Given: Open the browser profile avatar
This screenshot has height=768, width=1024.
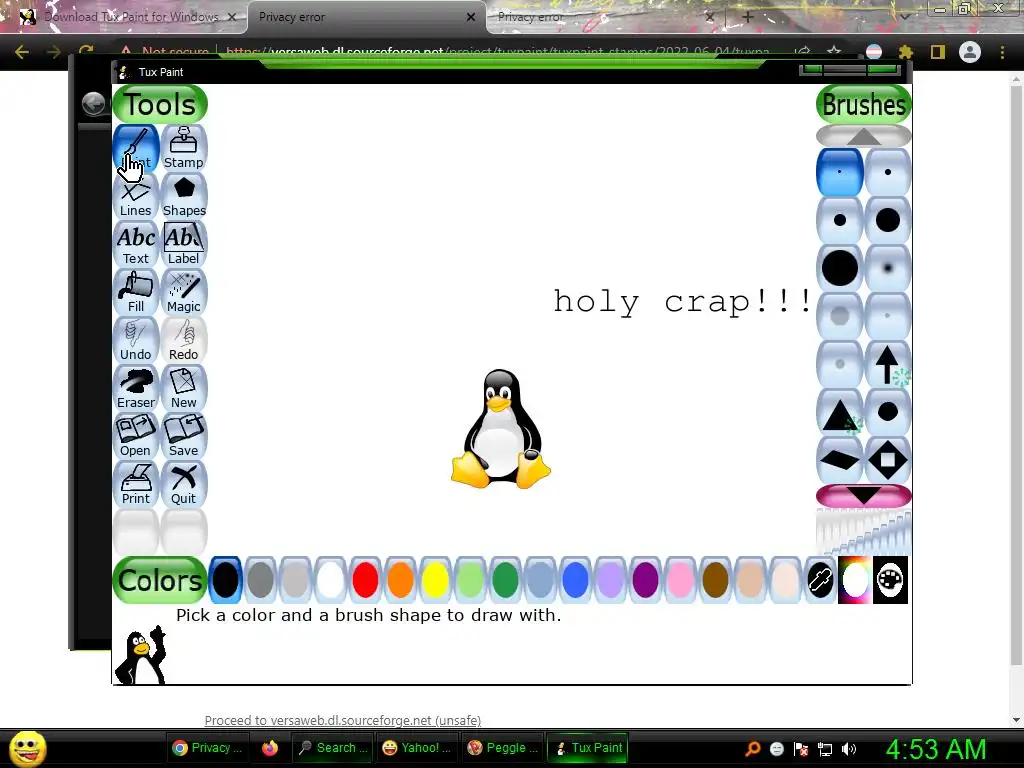Looking at the screenshot, I should point(970,52).
